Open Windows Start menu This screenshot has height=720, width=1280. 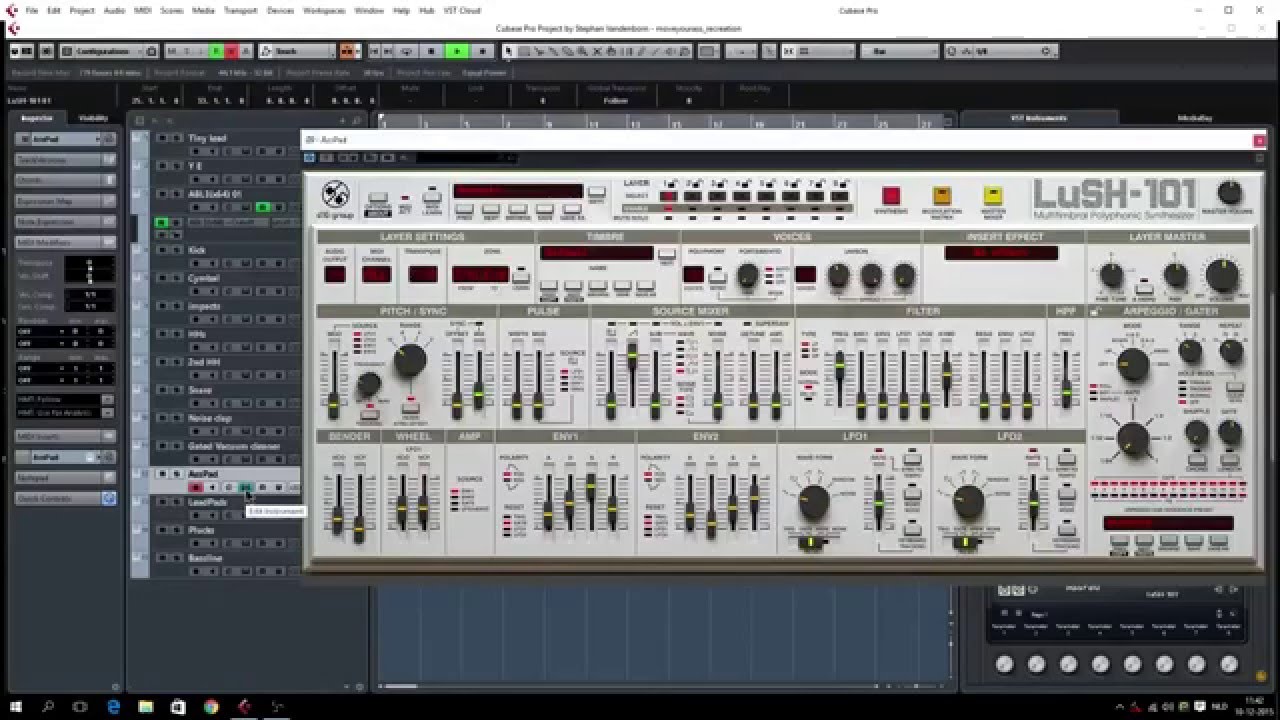coord(15,707)
